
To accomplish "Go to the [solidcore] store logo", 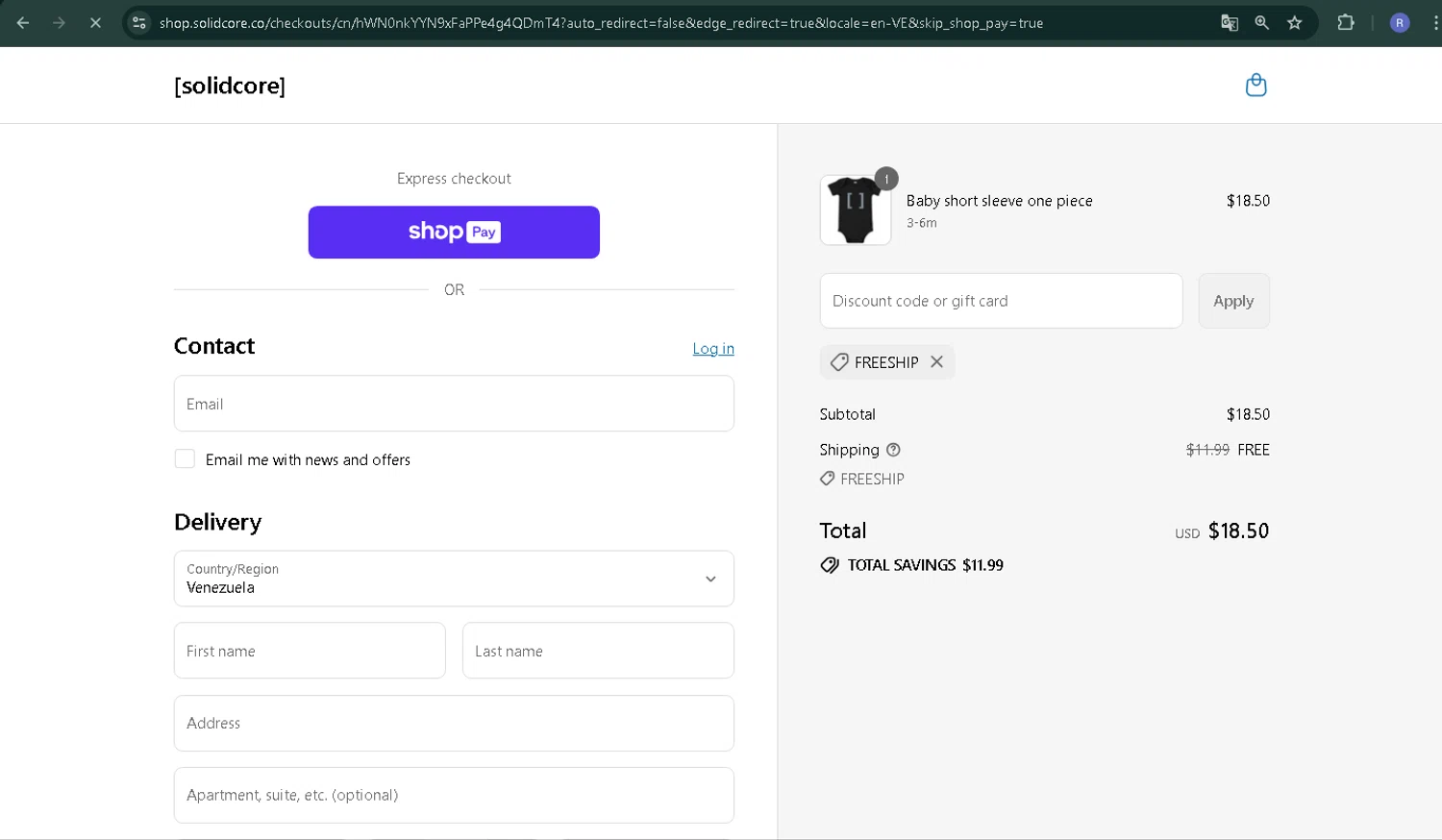I will pos(230,86).
